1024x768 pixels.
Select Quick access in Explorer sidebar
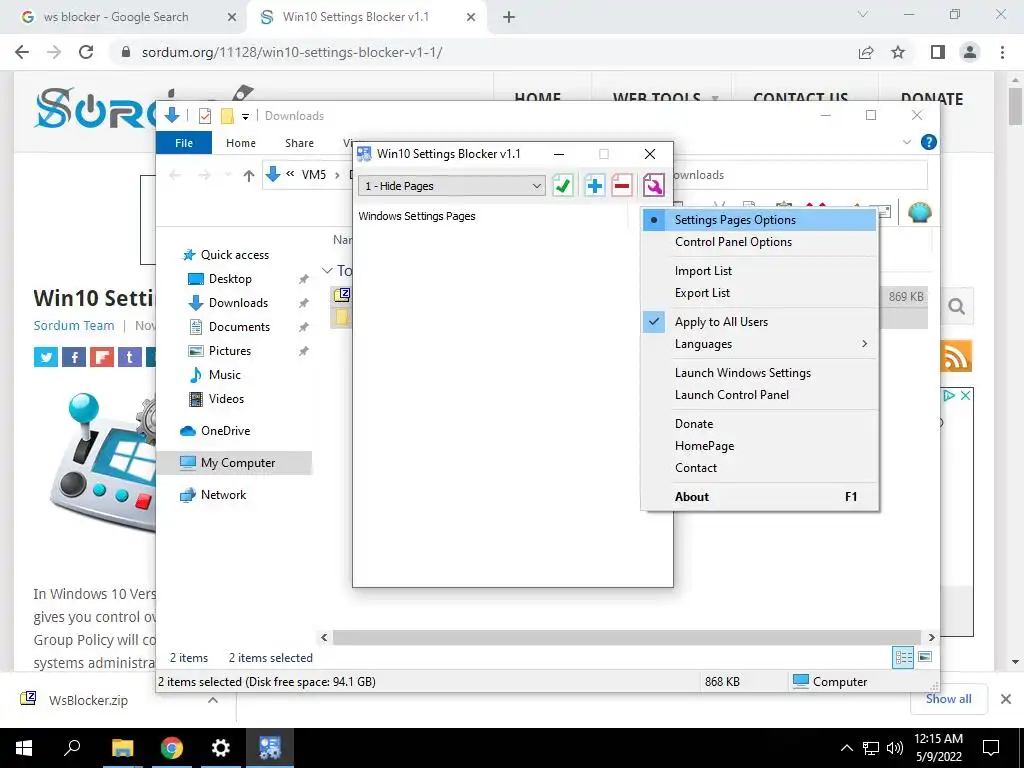(x=234, y=255)
